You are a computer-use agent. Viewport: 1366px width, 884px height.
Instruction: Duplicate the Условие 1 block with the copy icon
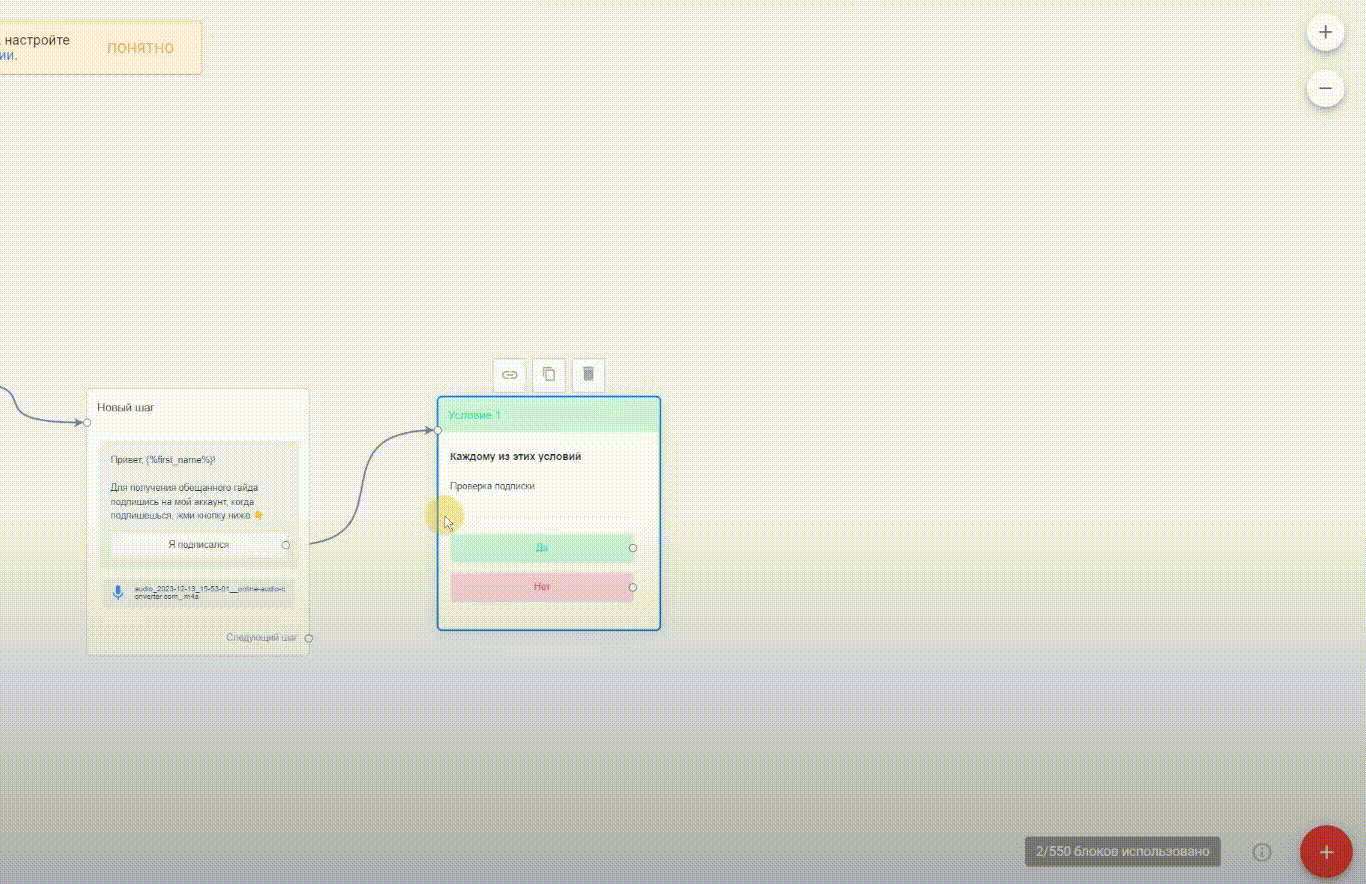click(x=549, y=375)
